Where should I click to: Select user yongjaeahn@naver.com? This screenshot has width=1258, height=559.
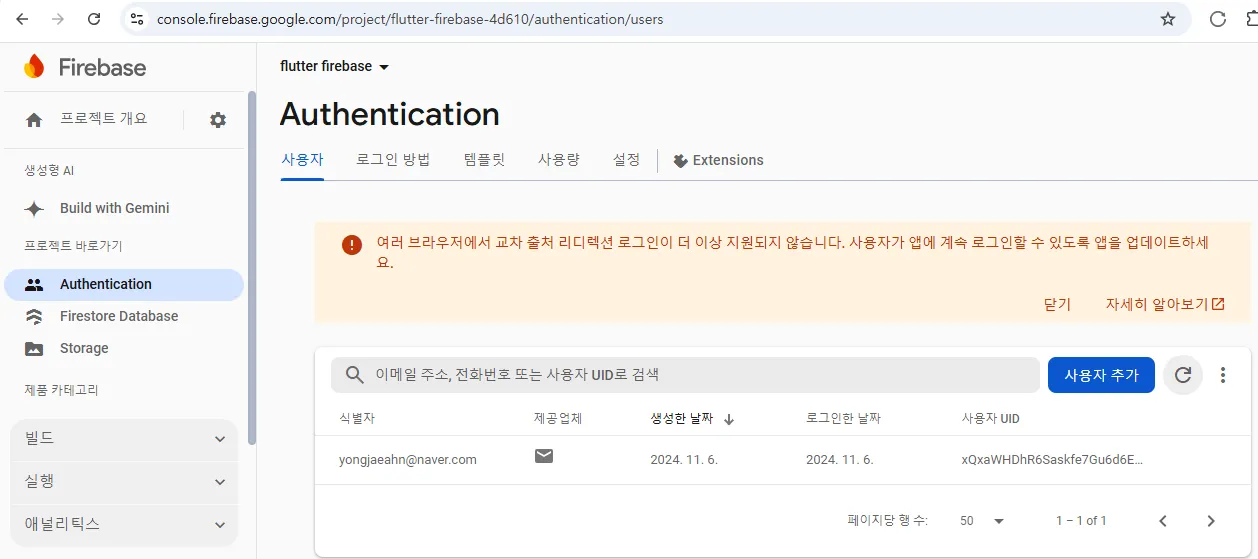coord(408,460)
